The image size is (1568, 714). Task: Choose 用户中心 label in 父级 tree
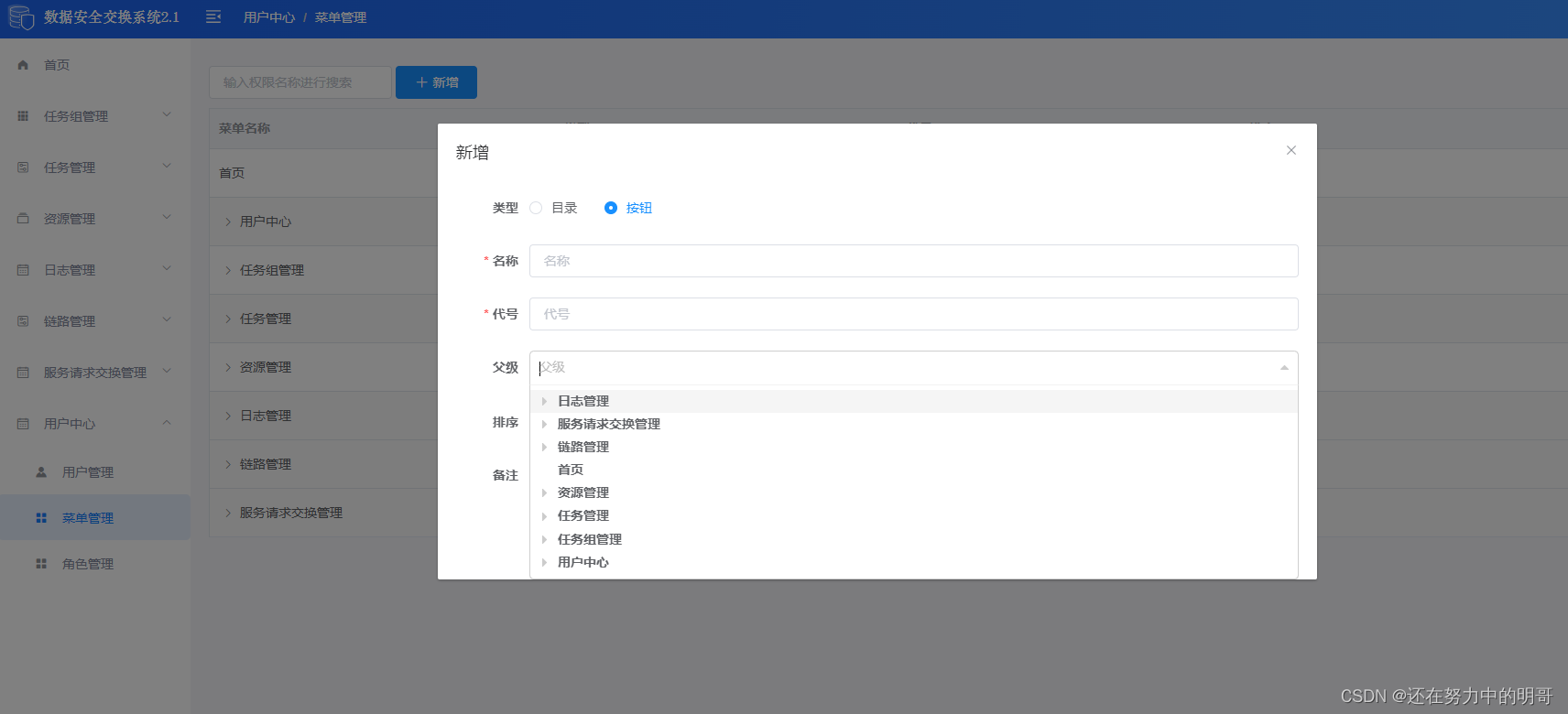point(583,562)
